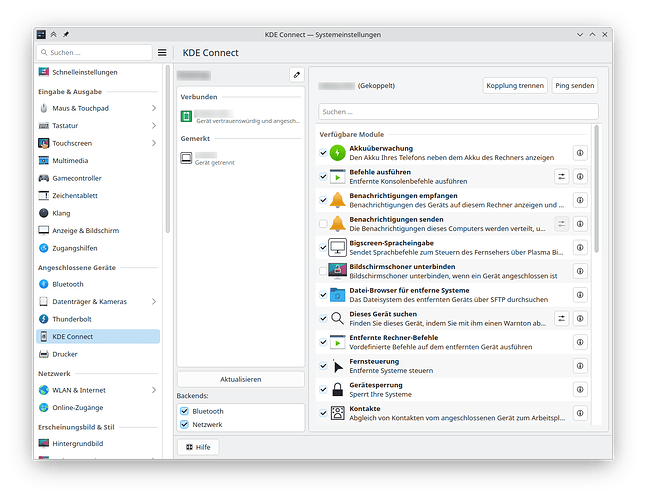Click the sidebar vertical scrollbar
Image resolution: width=646 pixels, height=499 pixels.
tap(167, 149)
